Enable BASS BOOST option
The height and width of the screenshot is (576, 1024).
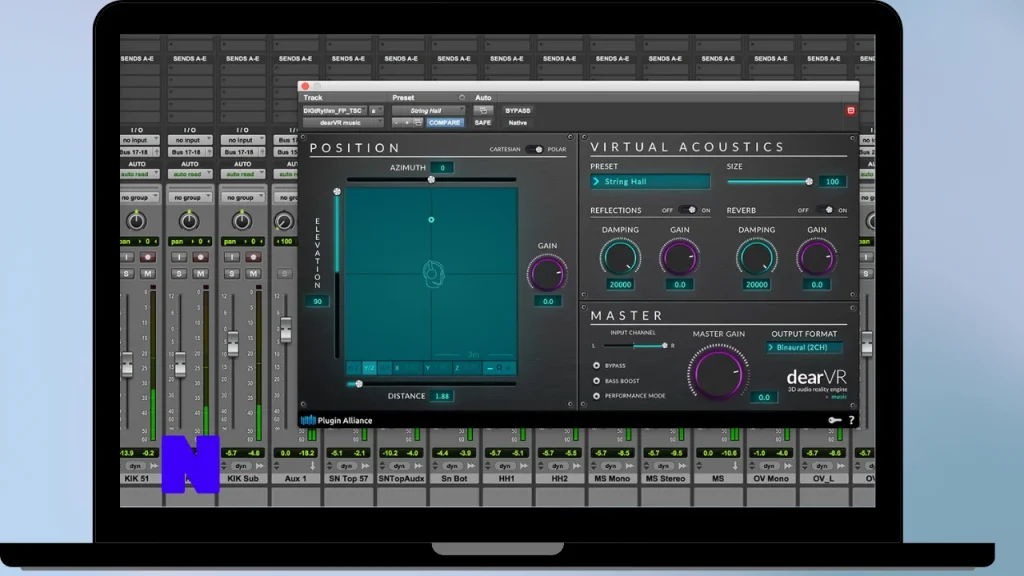596,381
